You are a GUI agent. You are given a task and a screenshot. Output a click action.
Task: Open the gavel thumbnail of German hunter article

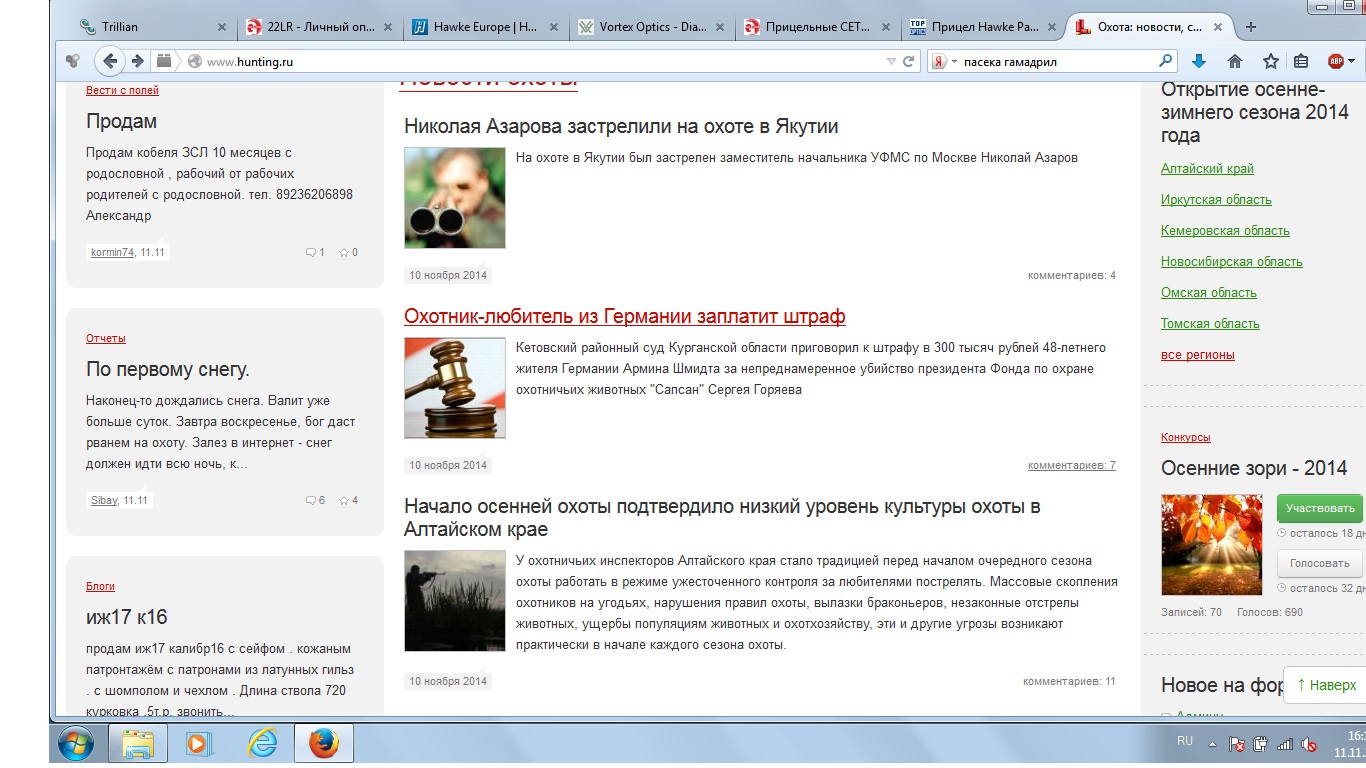point(455,388)
